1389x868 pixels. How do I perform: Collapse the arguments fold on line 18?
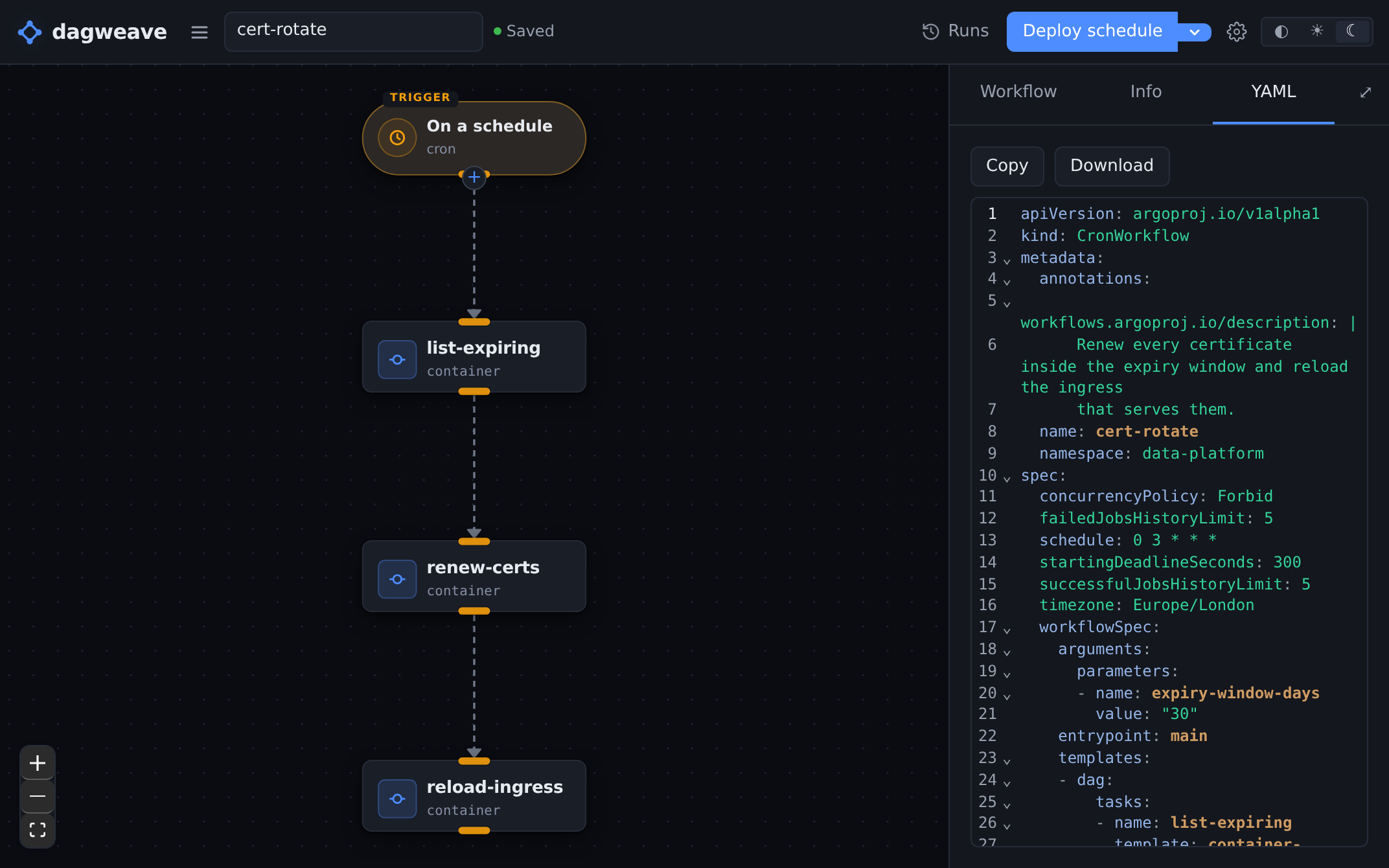click(x=1007, y=652)
